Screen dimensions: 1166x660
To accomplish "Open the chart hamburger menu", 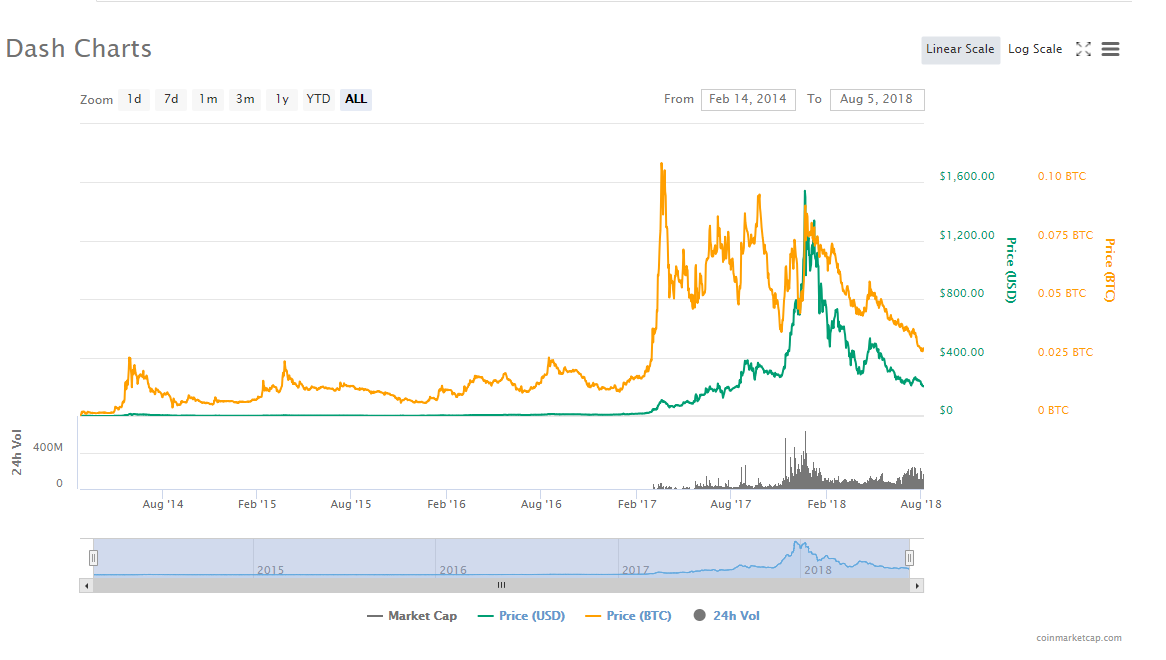I will coord(1110,49).
